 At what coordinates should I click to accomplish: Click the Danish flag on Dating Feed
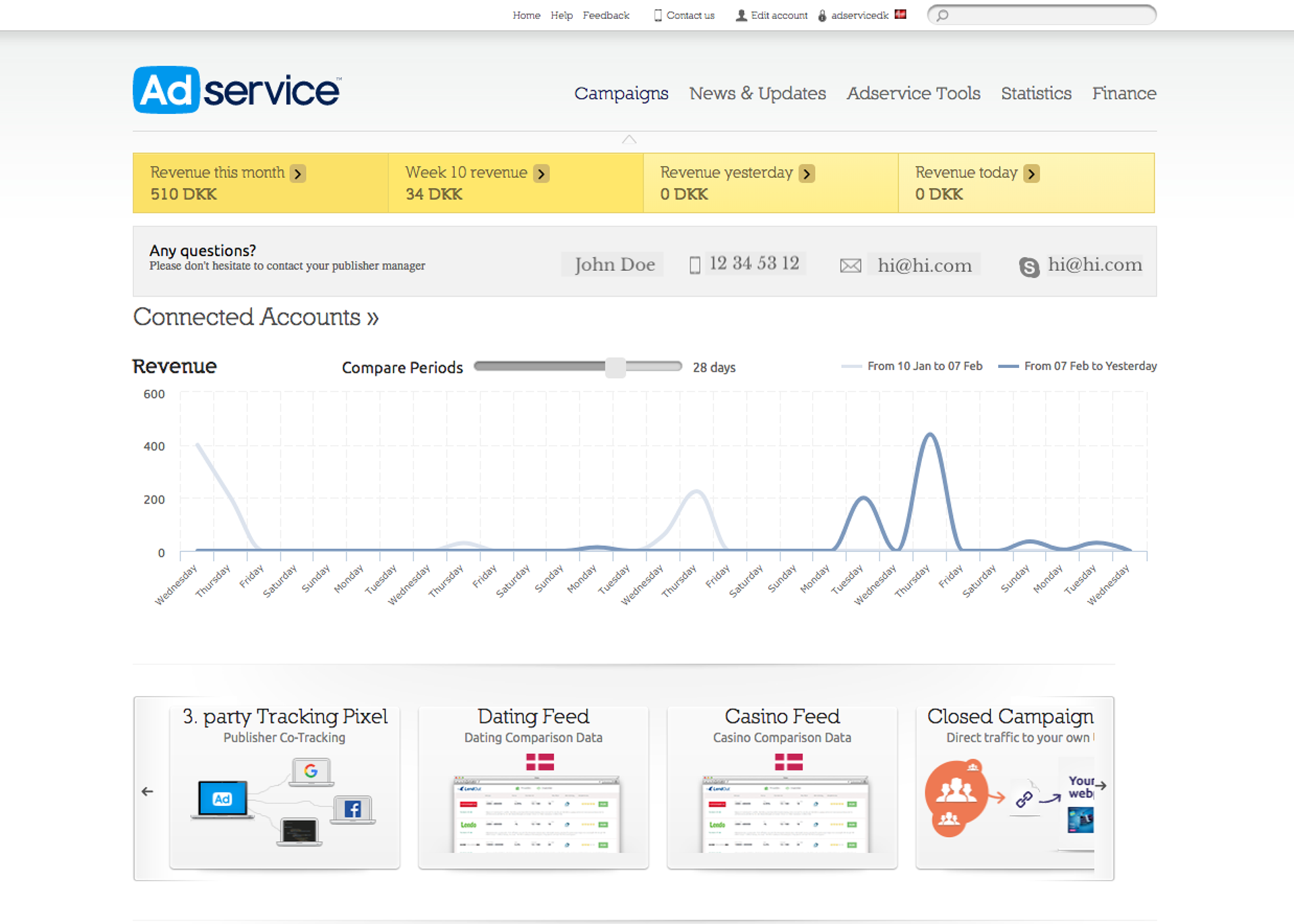[x=540, y=762]
